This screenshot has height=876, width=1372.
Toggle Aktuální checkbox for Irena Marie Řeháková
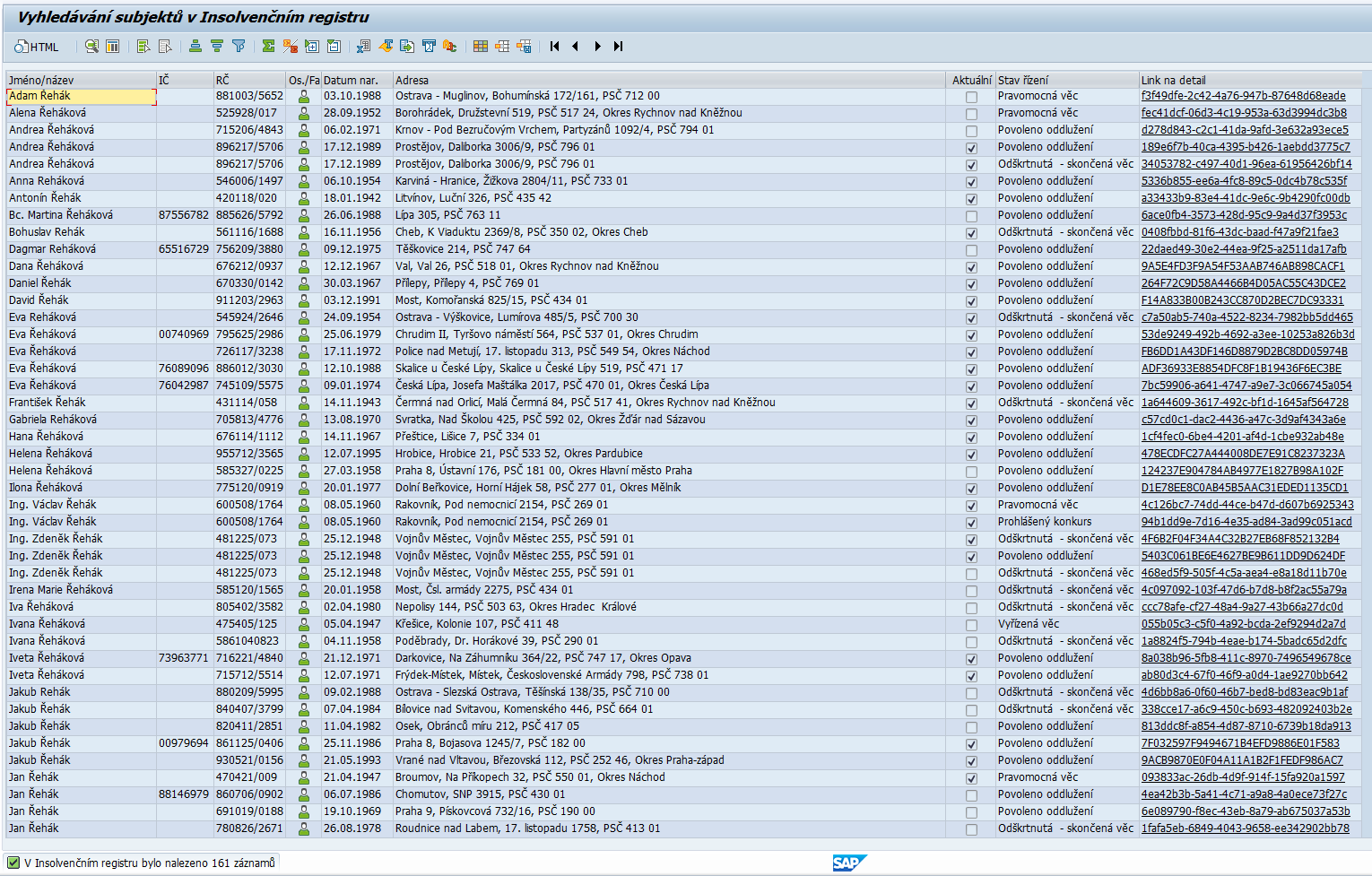971,591
